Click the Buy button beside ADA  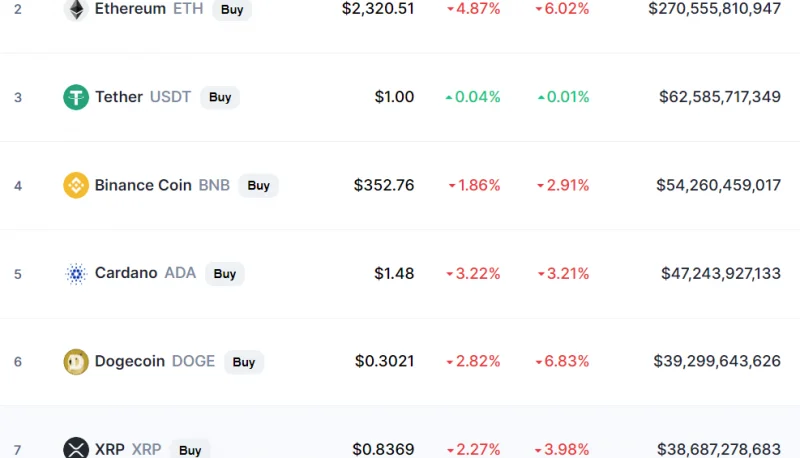pos(224,273)
